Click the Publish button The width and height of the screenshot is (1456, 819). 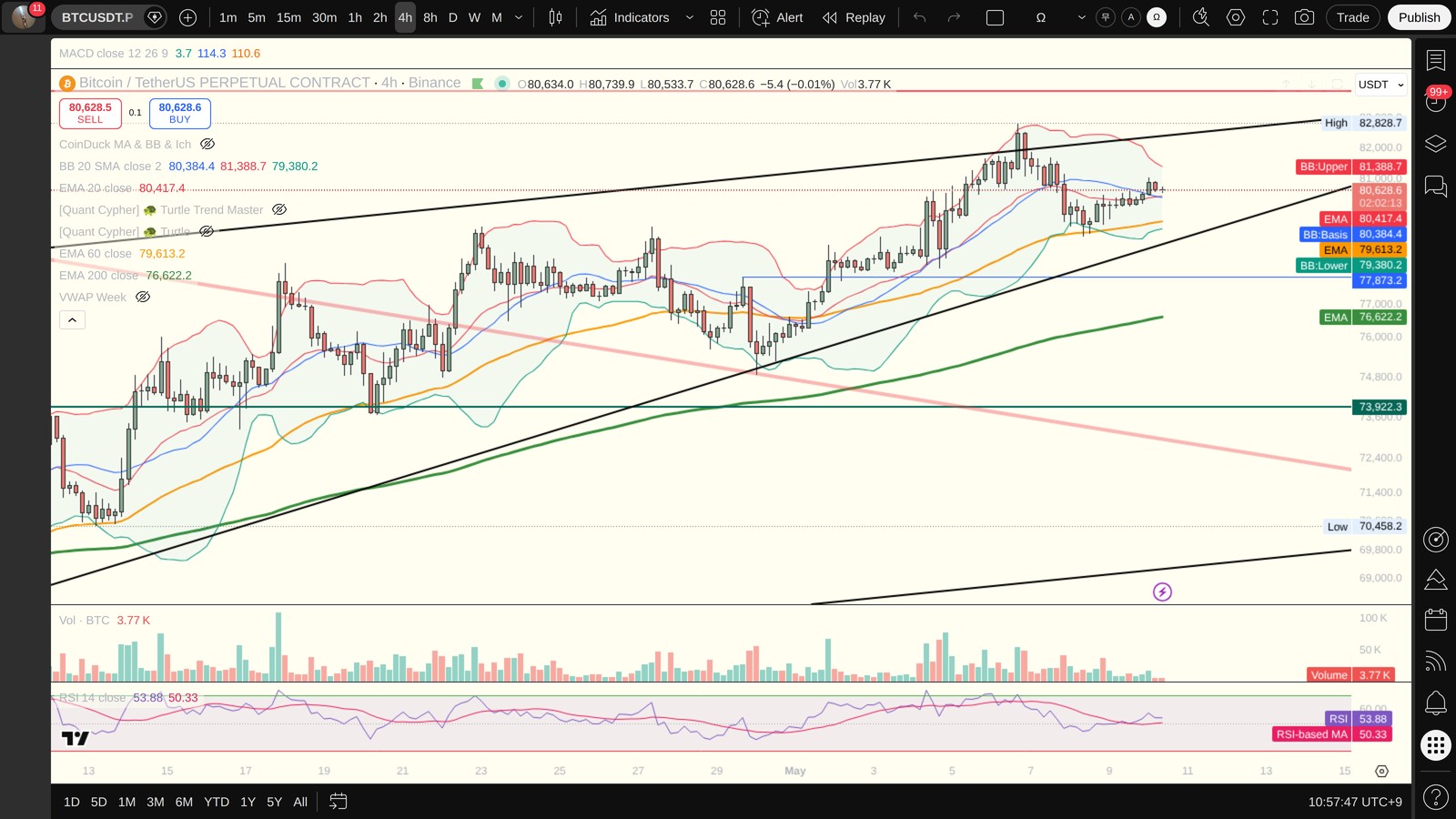click(1419, 17)
